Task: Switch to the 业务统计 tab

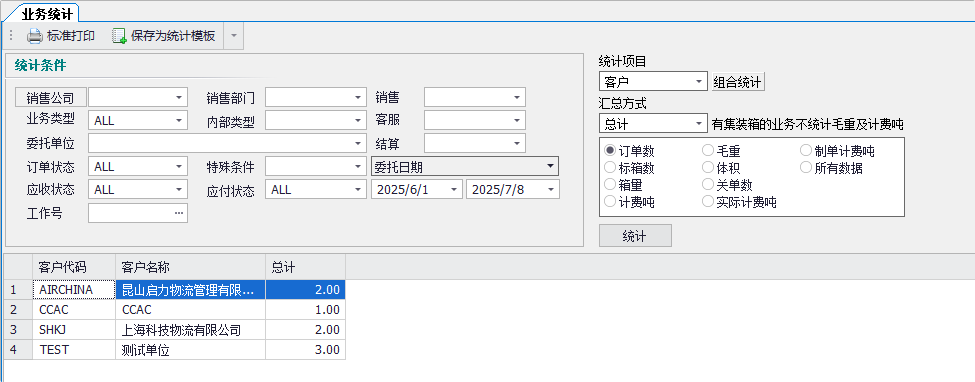Action: click(x=47, y=13)
